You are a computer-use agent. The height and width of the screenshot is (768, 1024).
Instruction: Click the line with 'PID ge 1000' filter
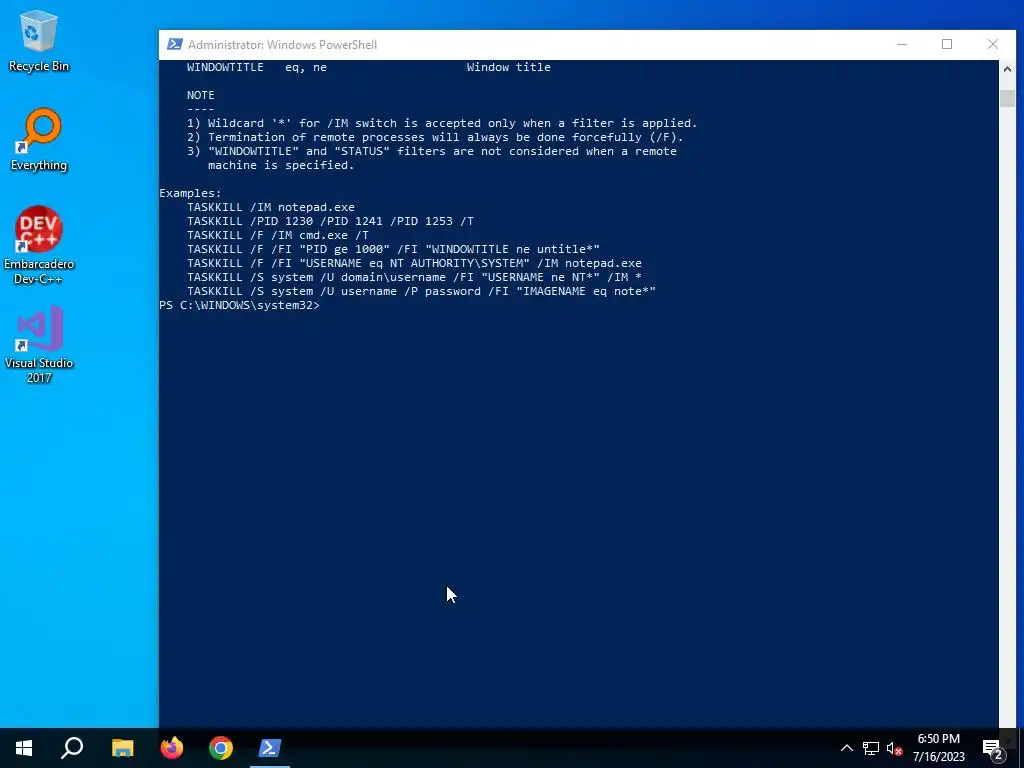click(393, 249)
